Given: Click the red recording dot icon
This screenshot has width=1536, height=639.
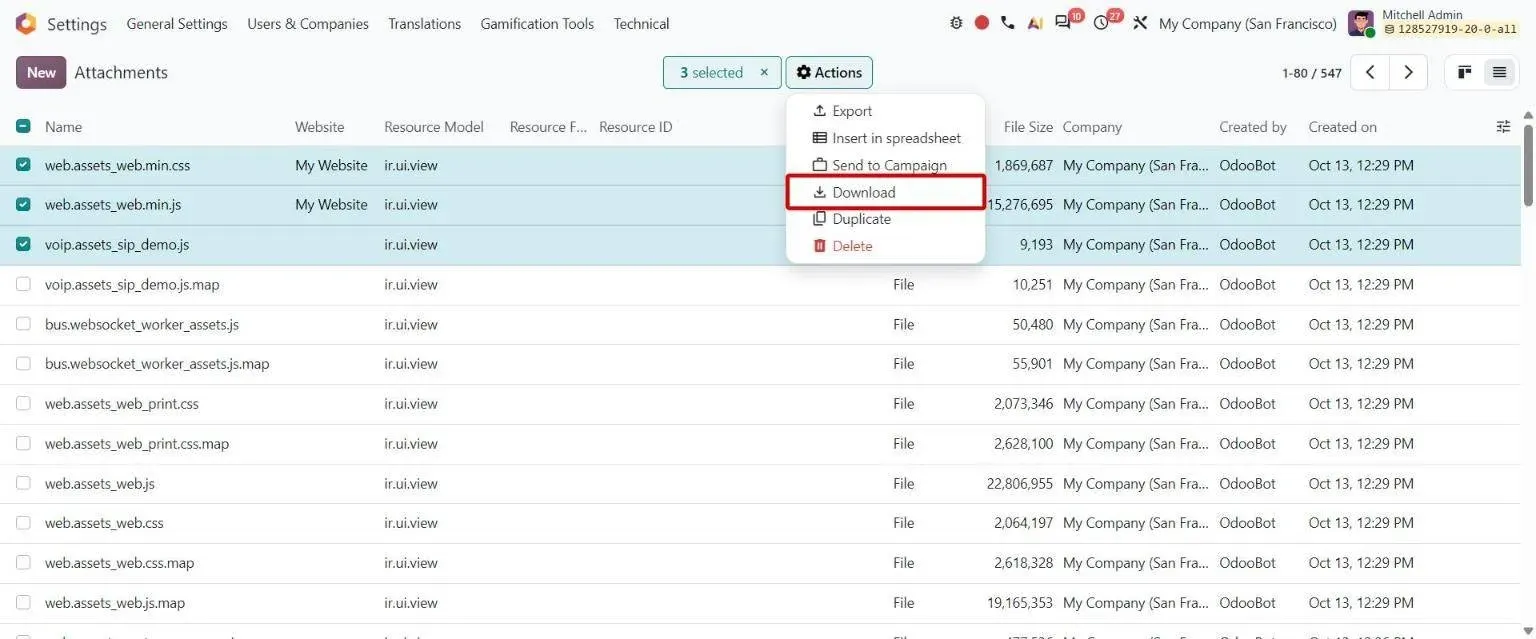Looking at the screenshot, I should [x=982, y=23].
